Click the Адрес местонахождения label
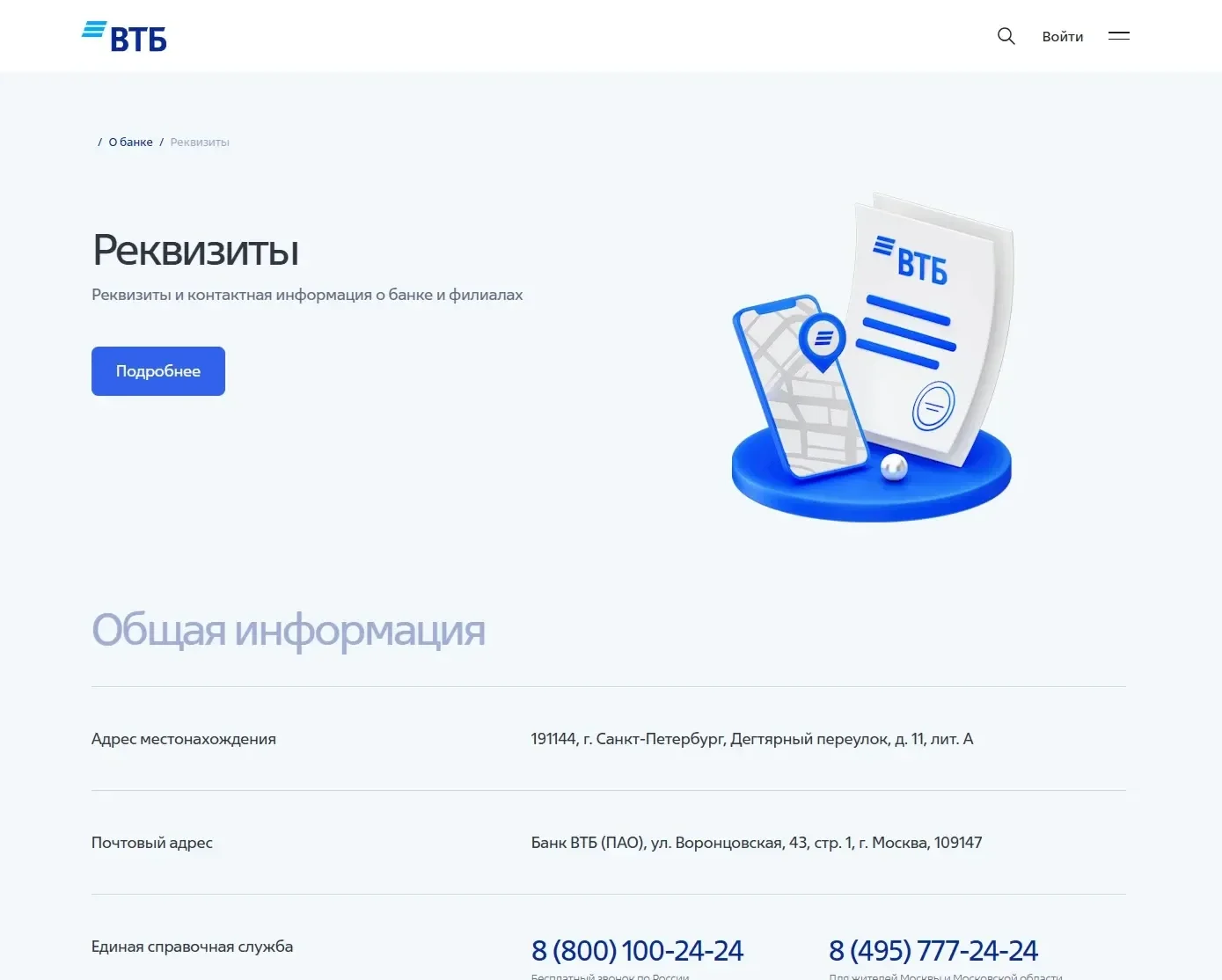 pos(184,739)
